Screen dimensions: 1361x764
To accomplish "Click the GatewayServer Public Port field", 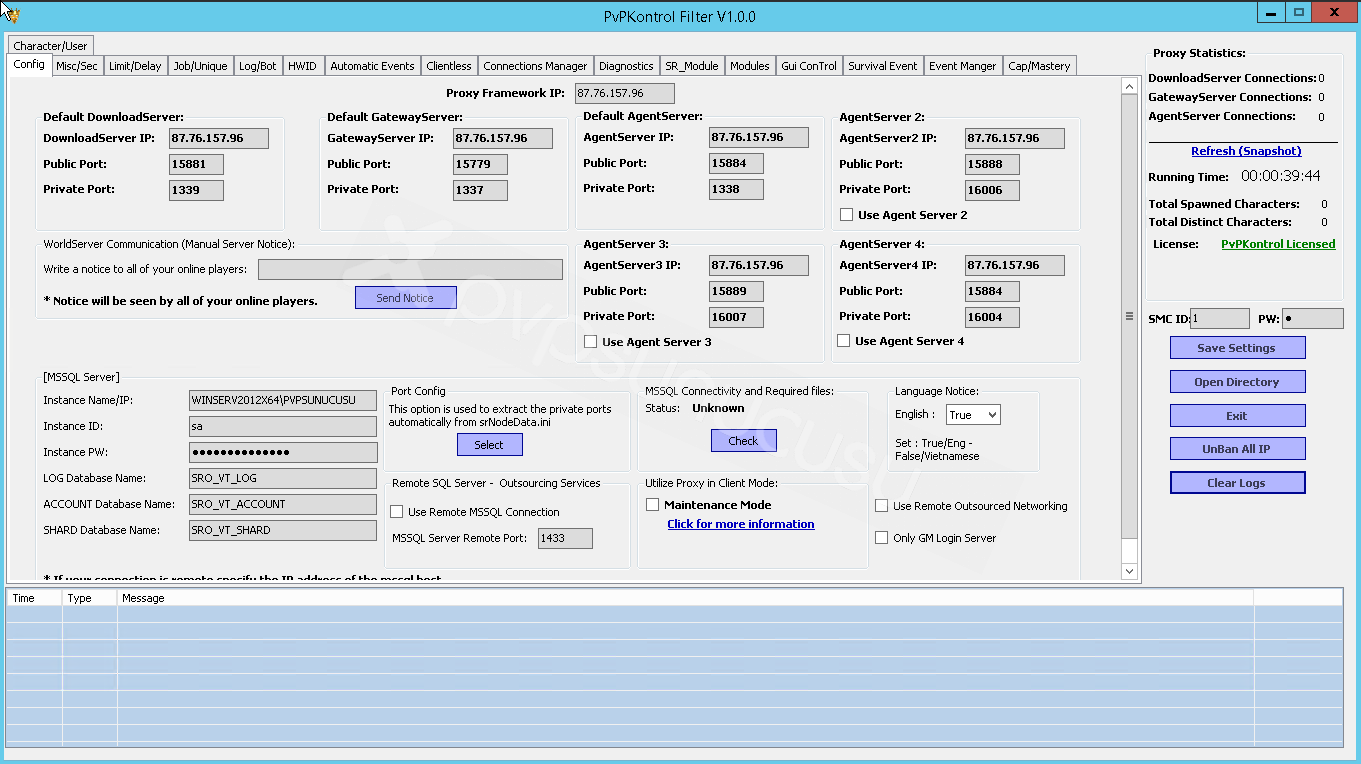I will (x=480, y=164).
